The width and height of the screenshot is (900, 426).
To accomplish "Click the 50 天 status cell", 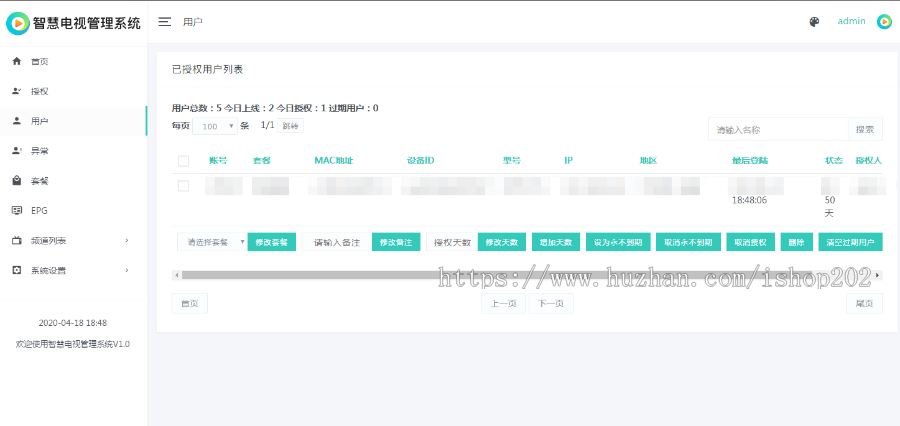I will pos(829,207).
